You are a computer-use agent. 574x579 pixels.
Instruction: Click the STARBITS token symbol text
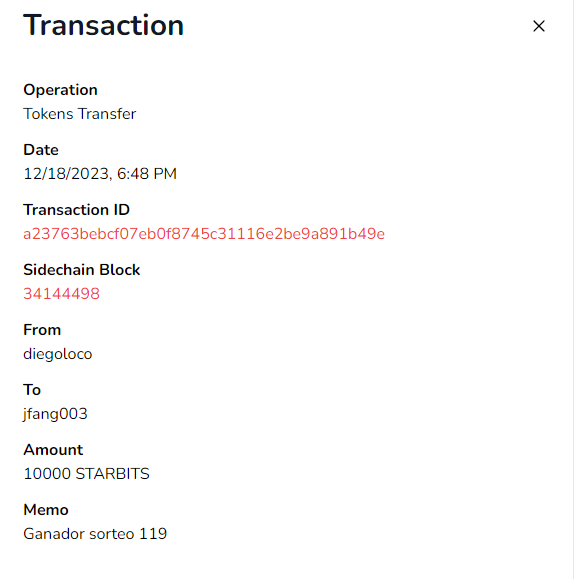click(x=112, y=474)
